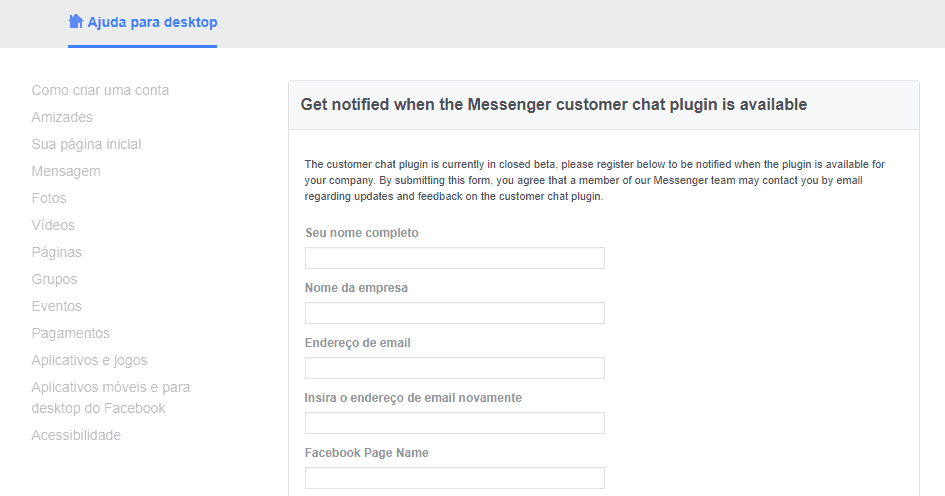
Task: Focus the Seu nome completo field
Action: pos(454,258)
